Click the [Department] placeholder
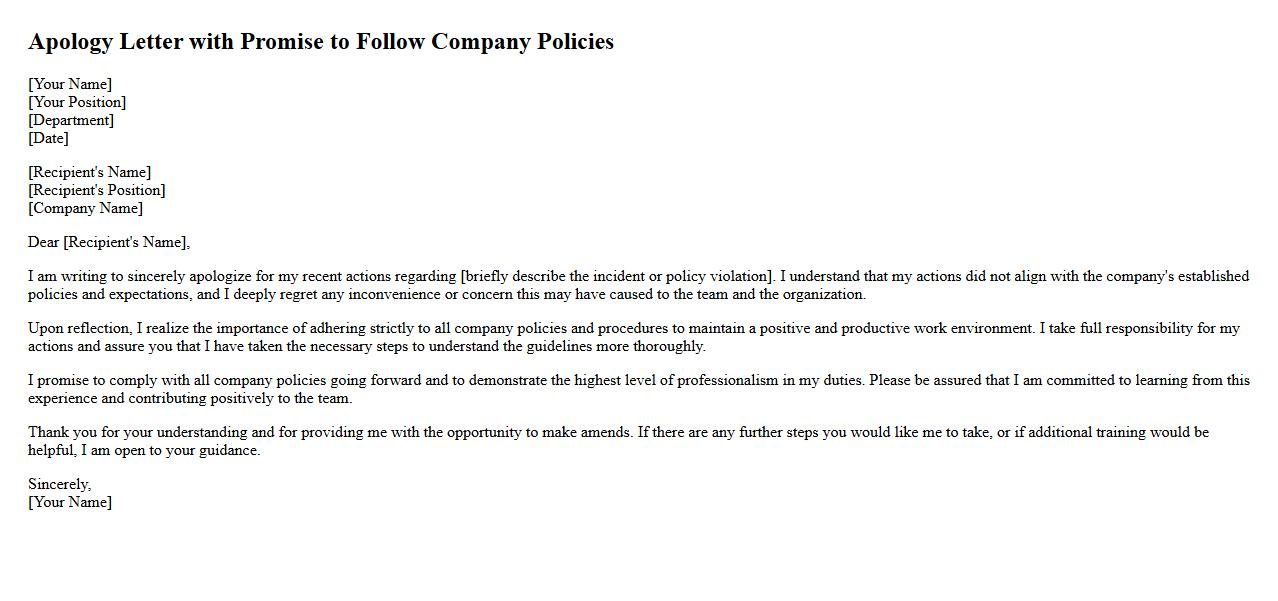The image size is (1278, 601). coord(71,120)
